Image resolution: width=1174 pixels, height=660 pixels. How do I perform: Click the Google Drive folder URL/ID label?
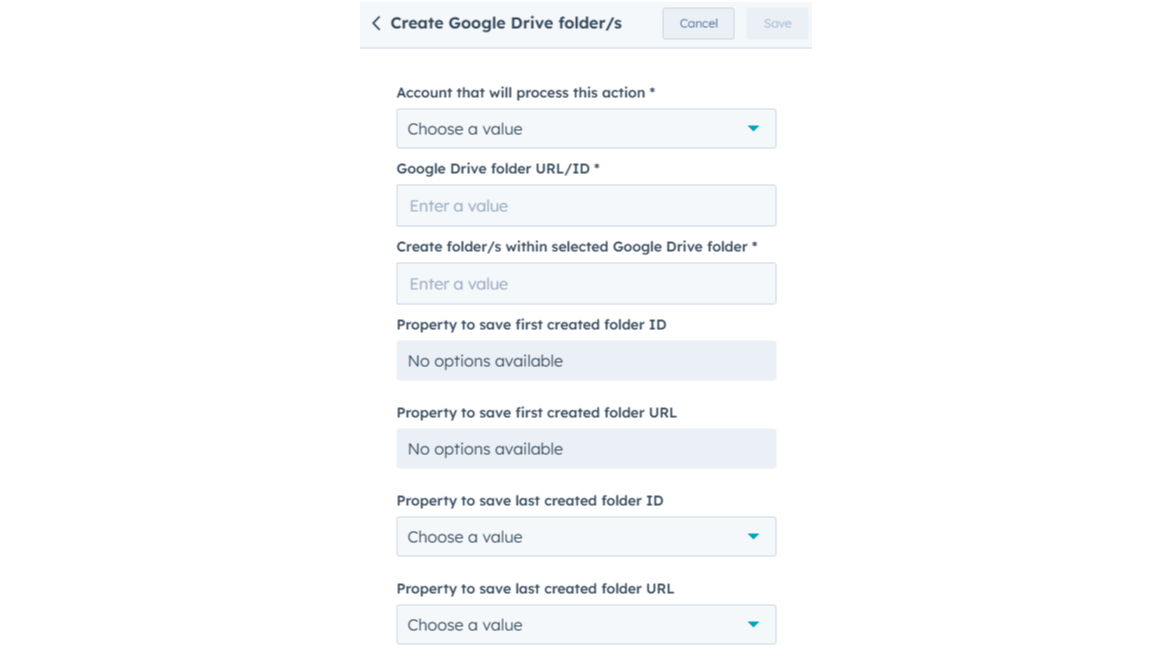498,169
